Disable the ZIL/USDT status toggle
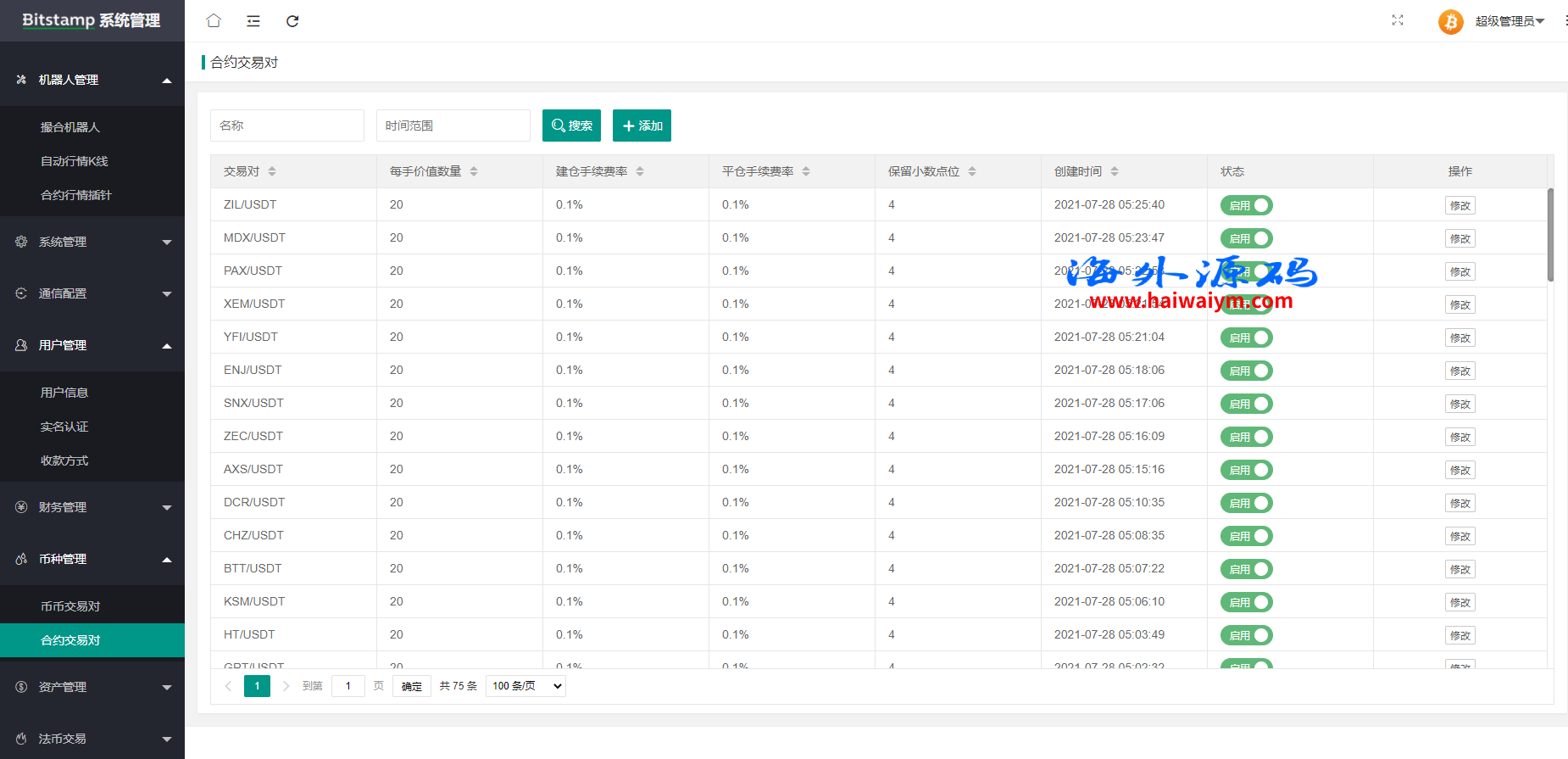 pyautogui.click(x=1246, y=205)
